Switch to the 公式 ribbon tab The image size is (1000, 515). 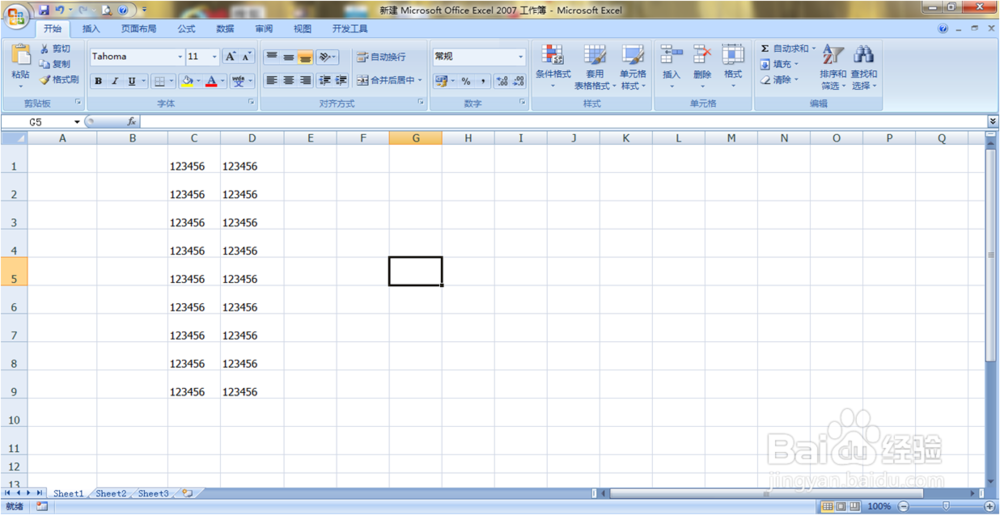(186, 29)
